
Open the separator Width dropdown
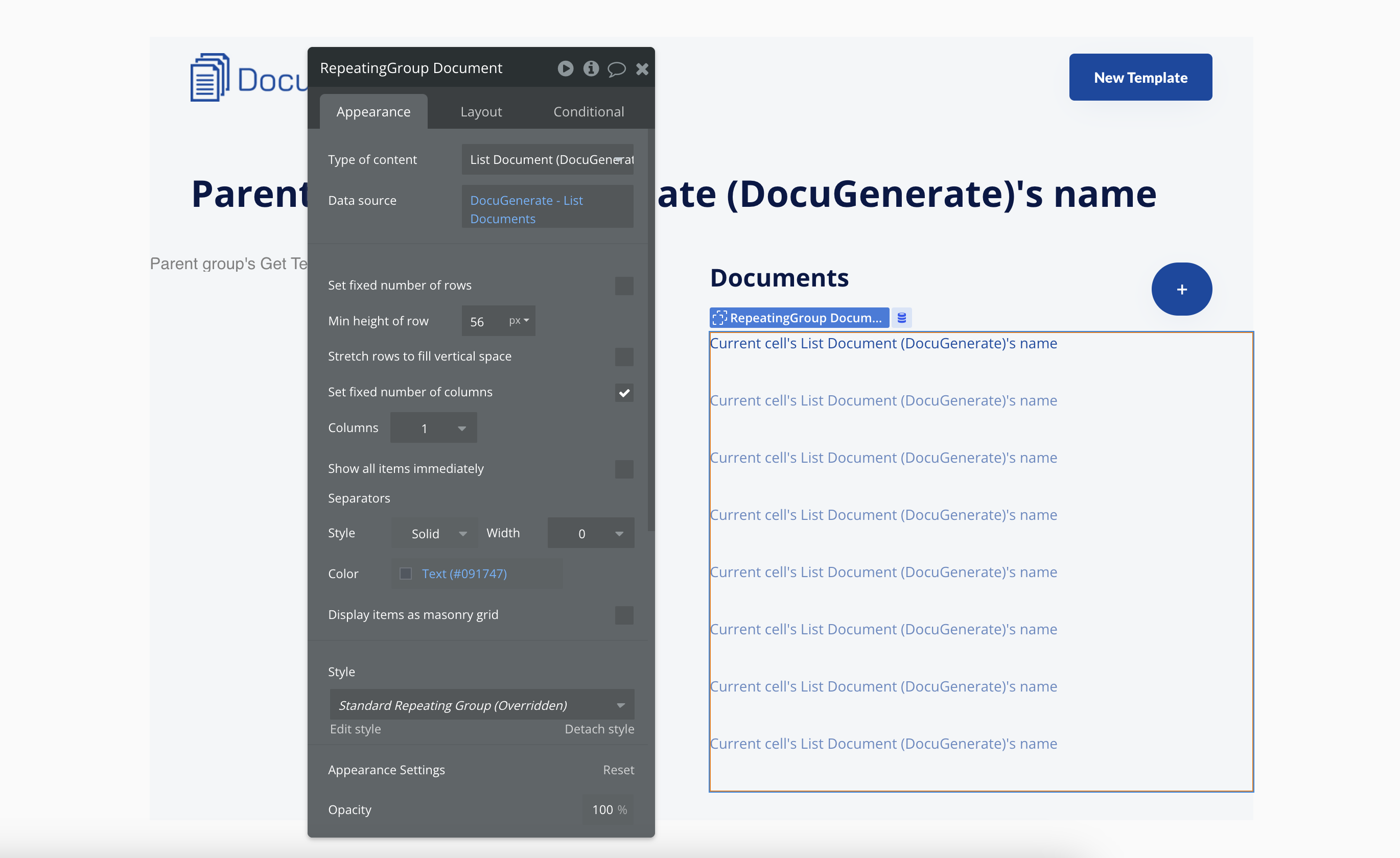tap(591, 533)
